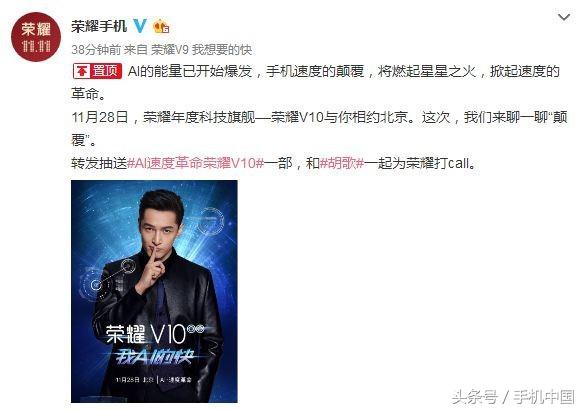Click the upward arrow in 置顶 tag
The image size is (584, 410).
82,71
